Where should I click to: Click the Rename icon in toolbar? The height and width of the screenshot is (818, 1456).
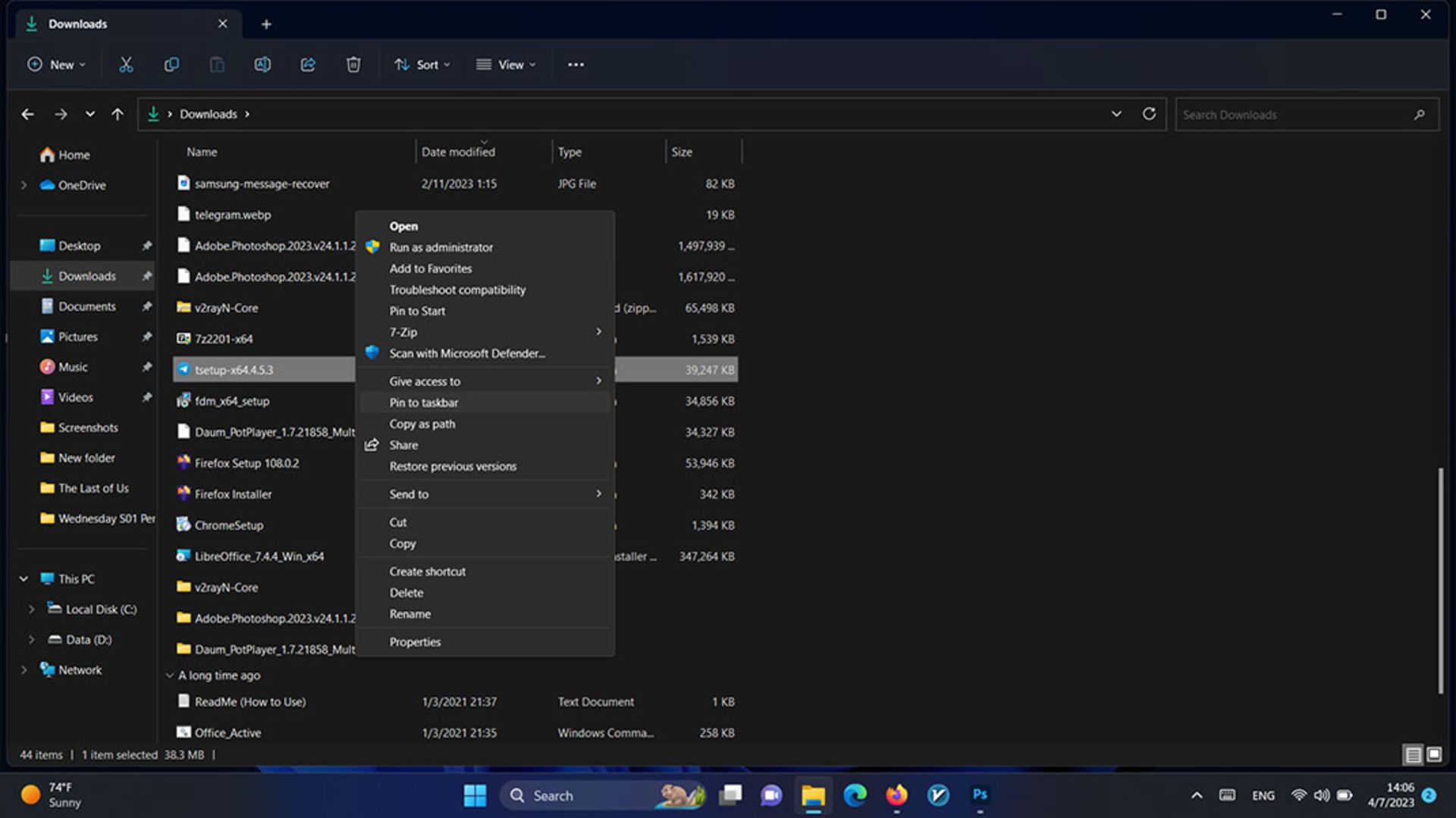point(262,64)
